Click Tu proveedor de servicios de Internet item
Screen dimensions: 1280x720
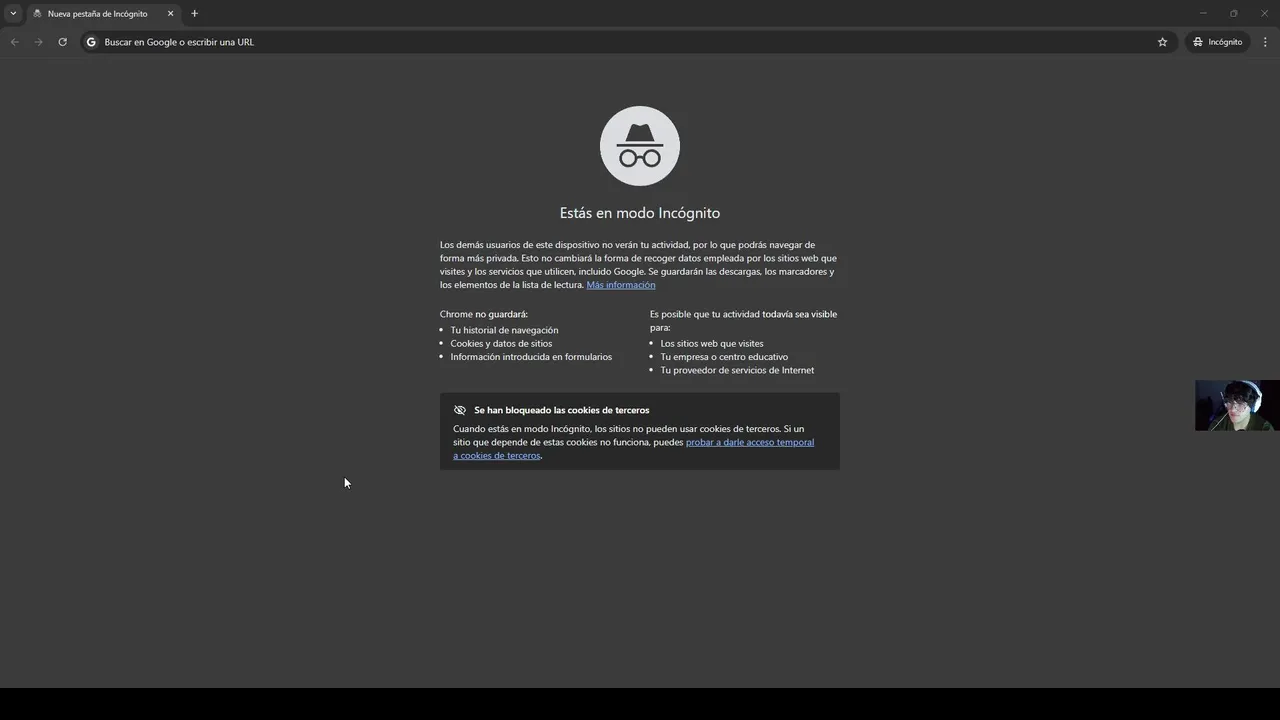click(737, 370)
